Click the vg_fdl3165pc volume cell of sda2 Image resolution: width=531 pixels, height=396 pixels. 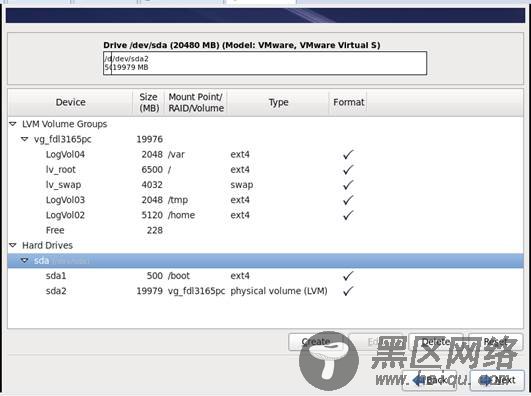(x=196, y=291)
